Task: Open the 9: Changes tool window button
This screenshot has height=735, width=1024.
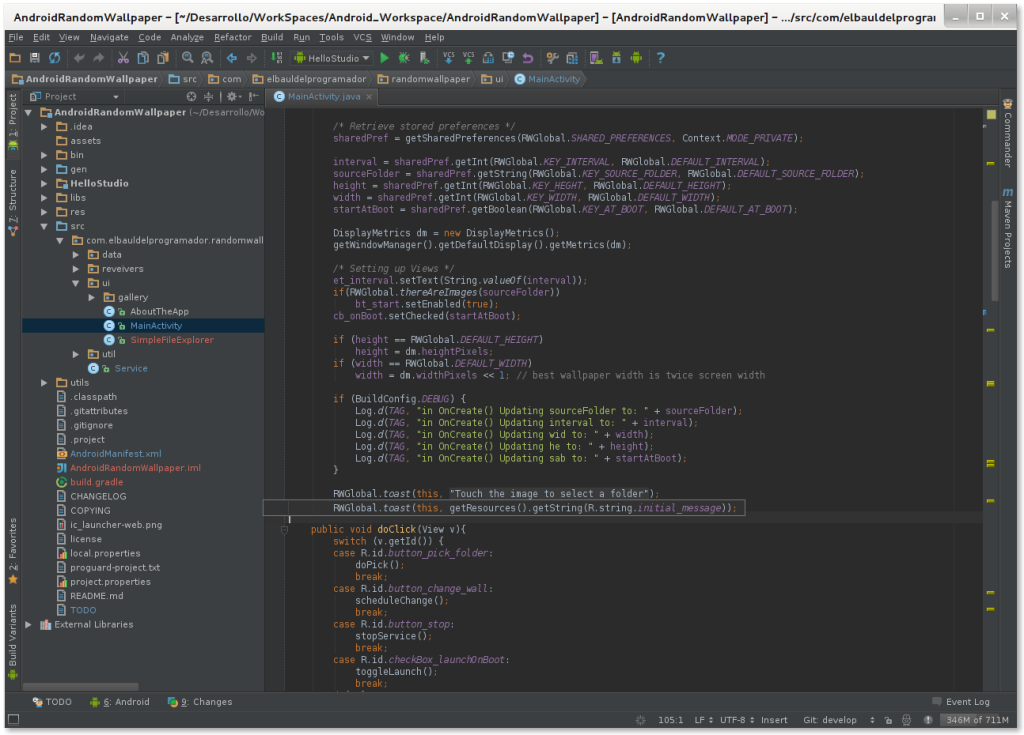Action: click(200, 702)
